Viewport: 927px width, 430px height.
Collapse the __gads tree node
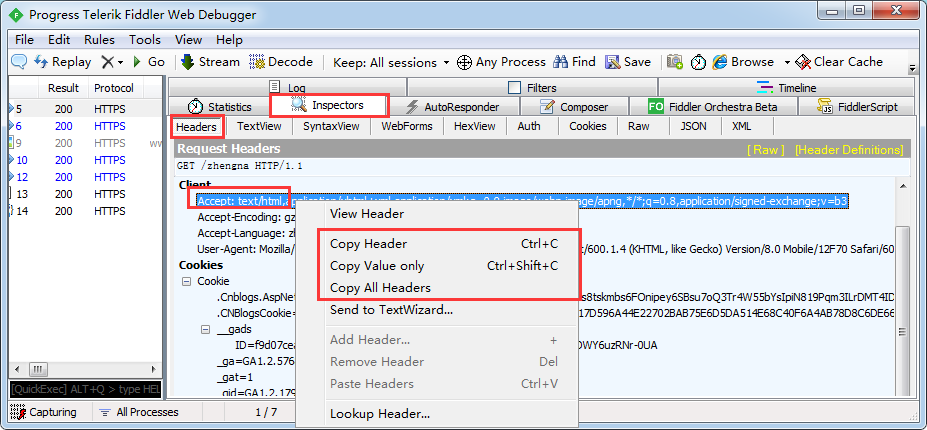205,329
